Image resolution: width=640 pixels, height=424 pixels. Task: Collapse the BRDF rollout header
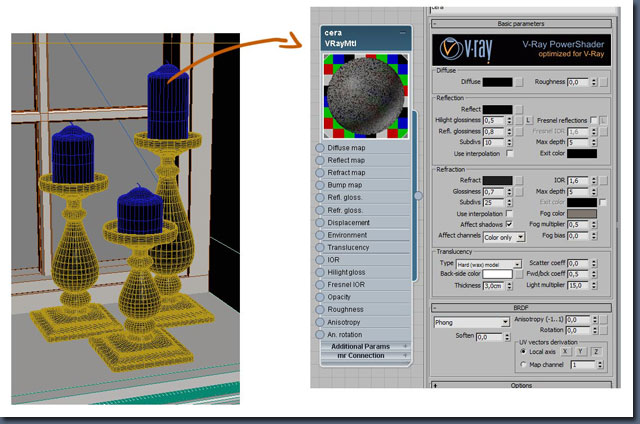pos(521,307)
